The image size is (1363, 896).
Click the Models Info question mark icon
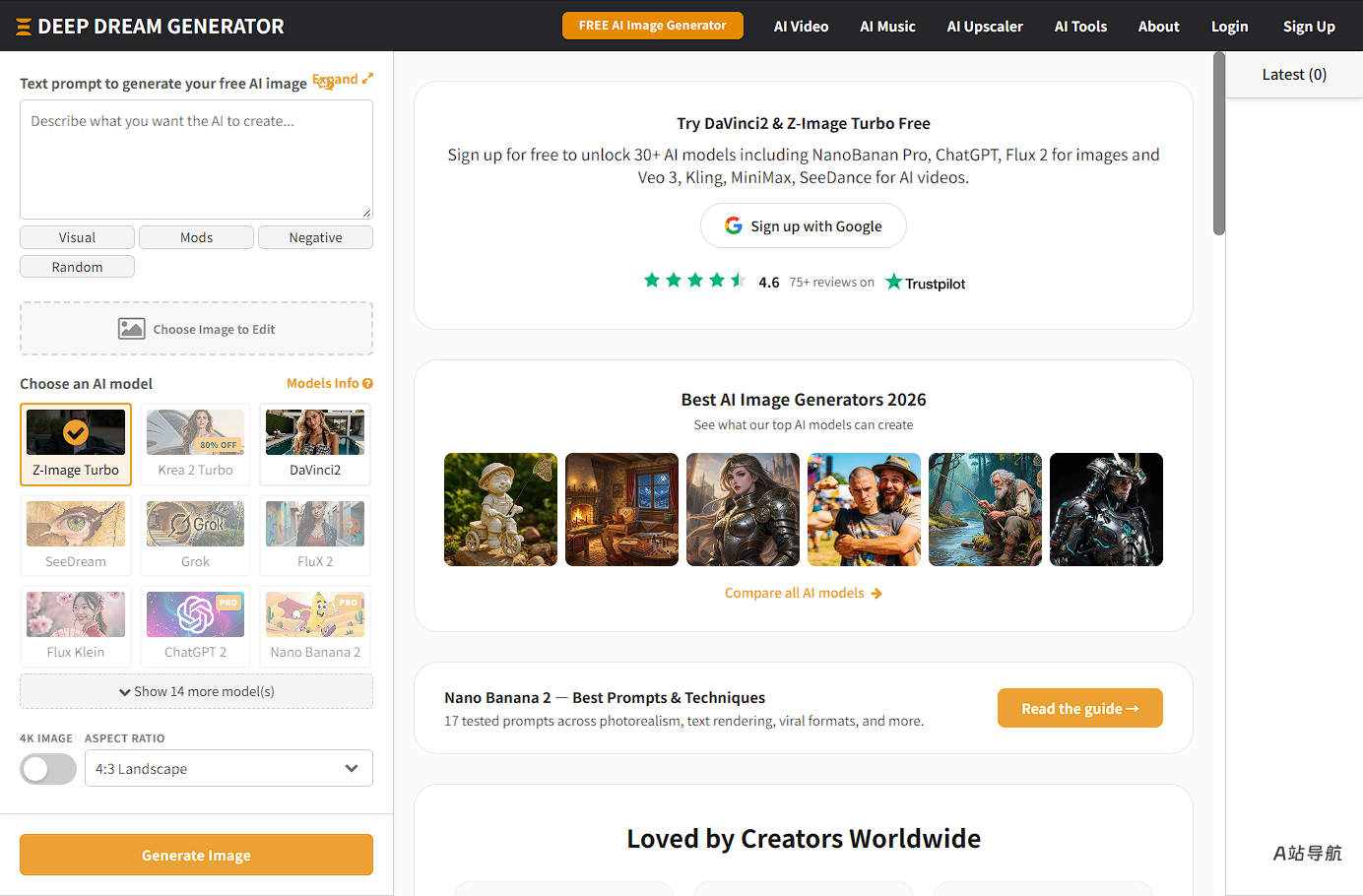point(367,384)
